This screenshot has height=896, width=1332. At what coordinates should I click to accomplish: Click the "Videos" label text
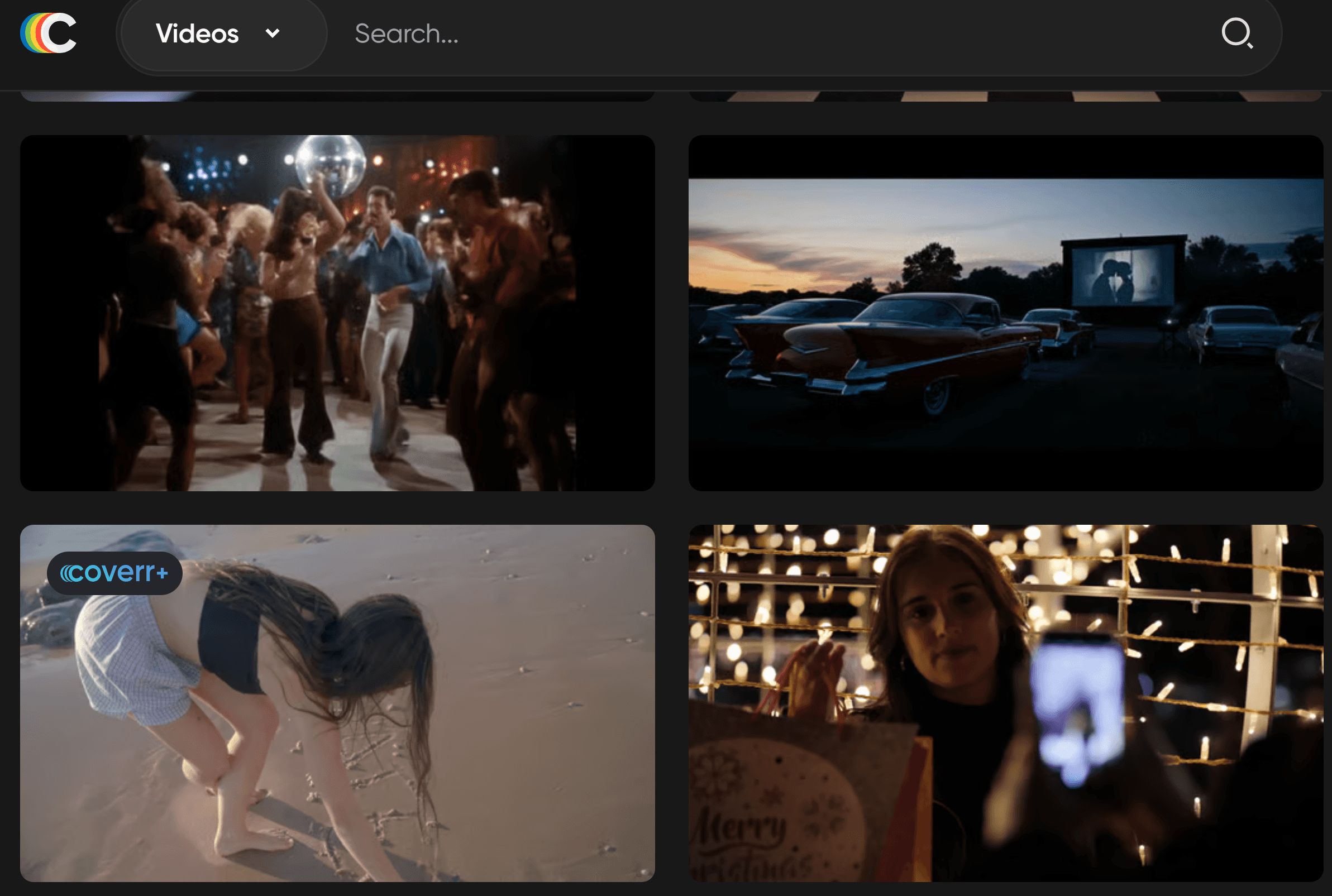(x=197, y=33)
